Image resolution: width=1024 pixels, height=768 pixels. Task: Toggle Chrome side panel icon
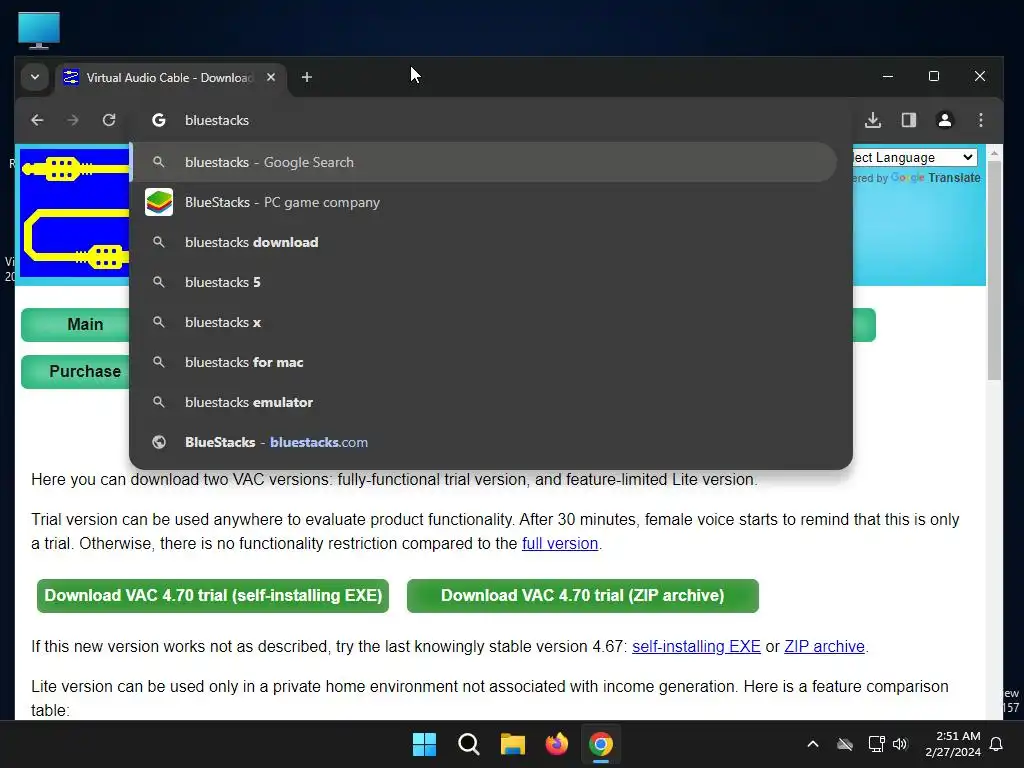click(x=909, y=120)
